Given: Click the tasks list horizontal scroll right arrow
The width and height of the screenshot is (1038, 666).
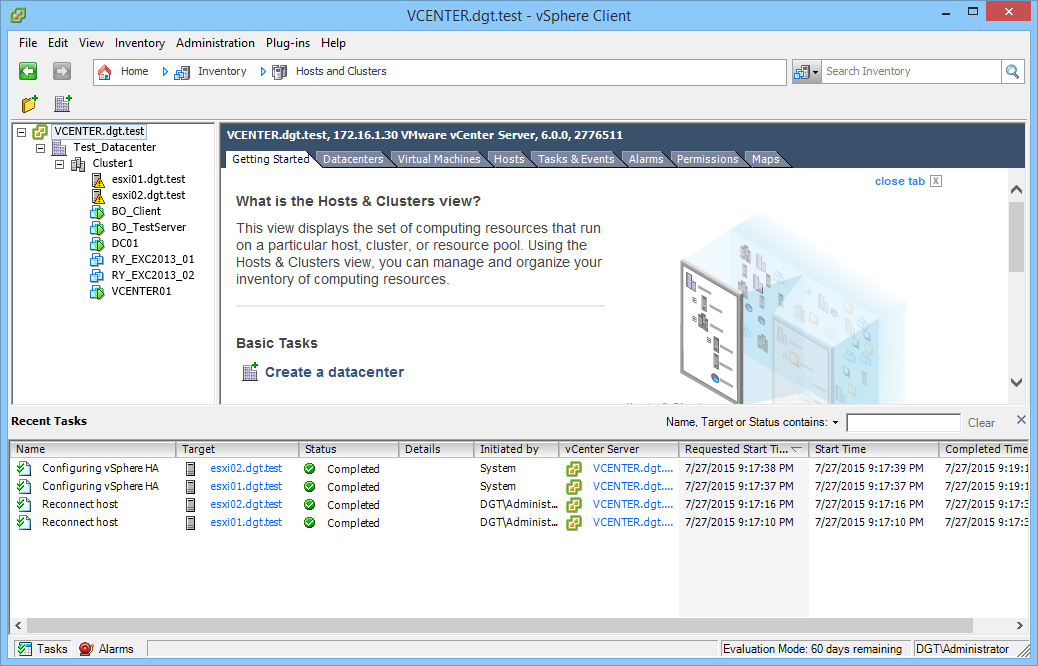Looking at the screenshot, I should click(1019, 626).
